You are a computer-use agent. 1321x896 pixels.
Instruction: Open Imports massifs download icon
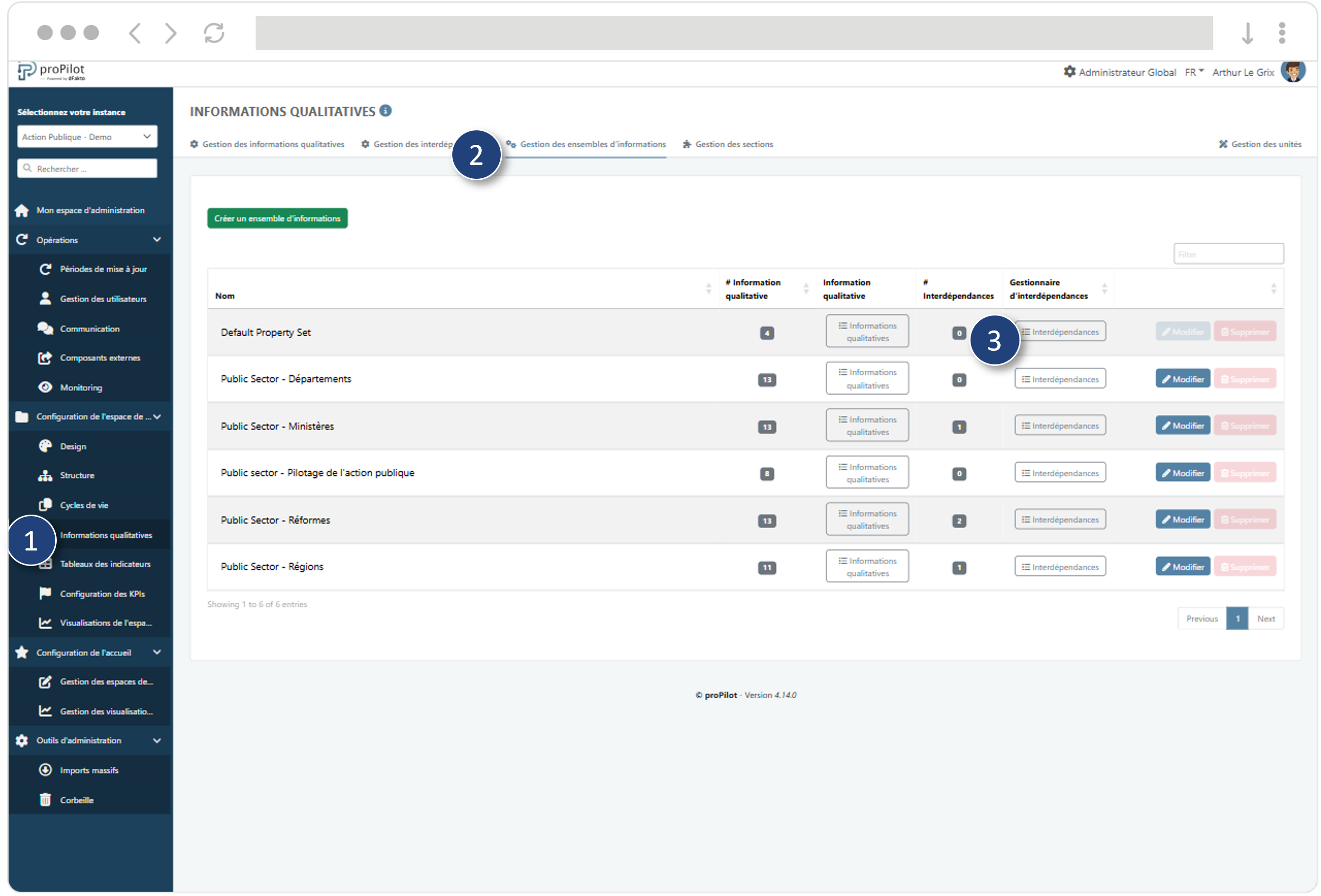coord(46,770)
